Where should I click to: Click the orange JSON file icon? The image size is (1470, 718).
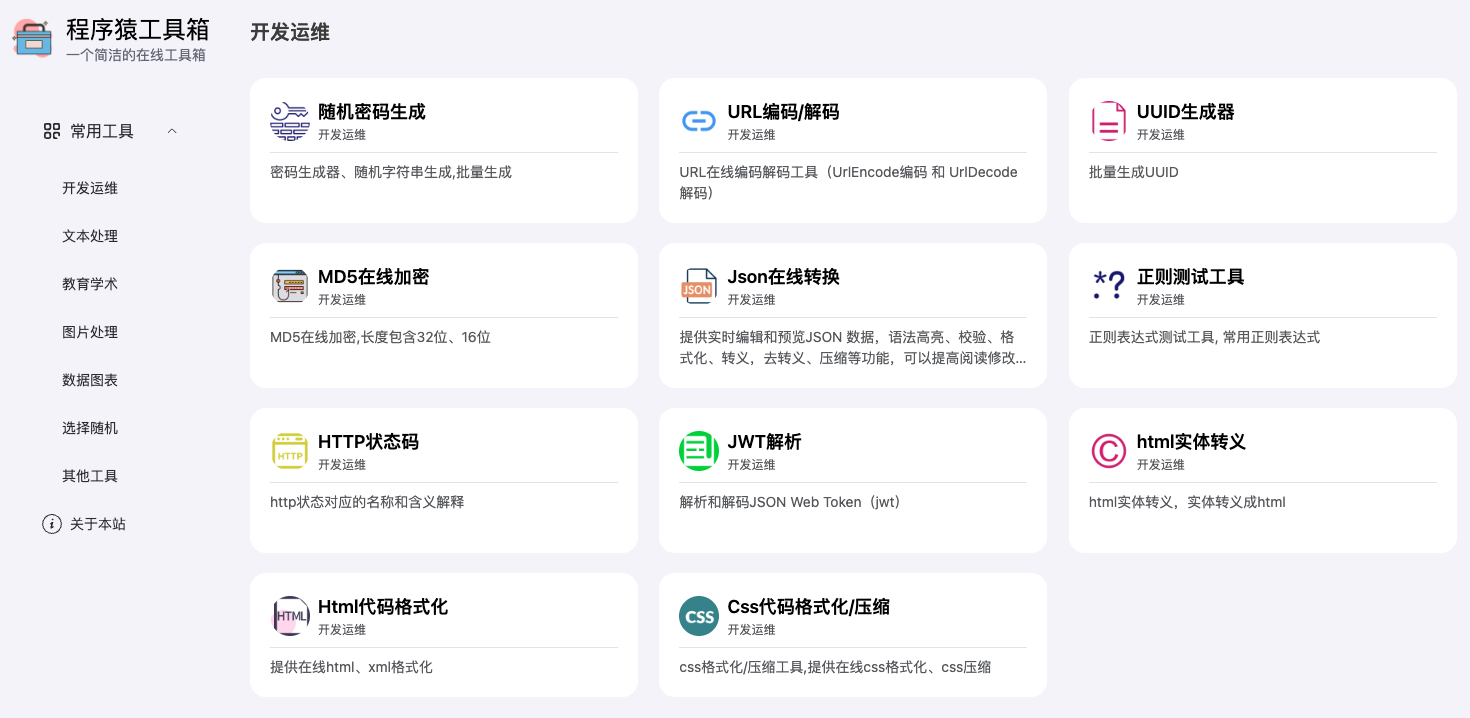point(699,286)
